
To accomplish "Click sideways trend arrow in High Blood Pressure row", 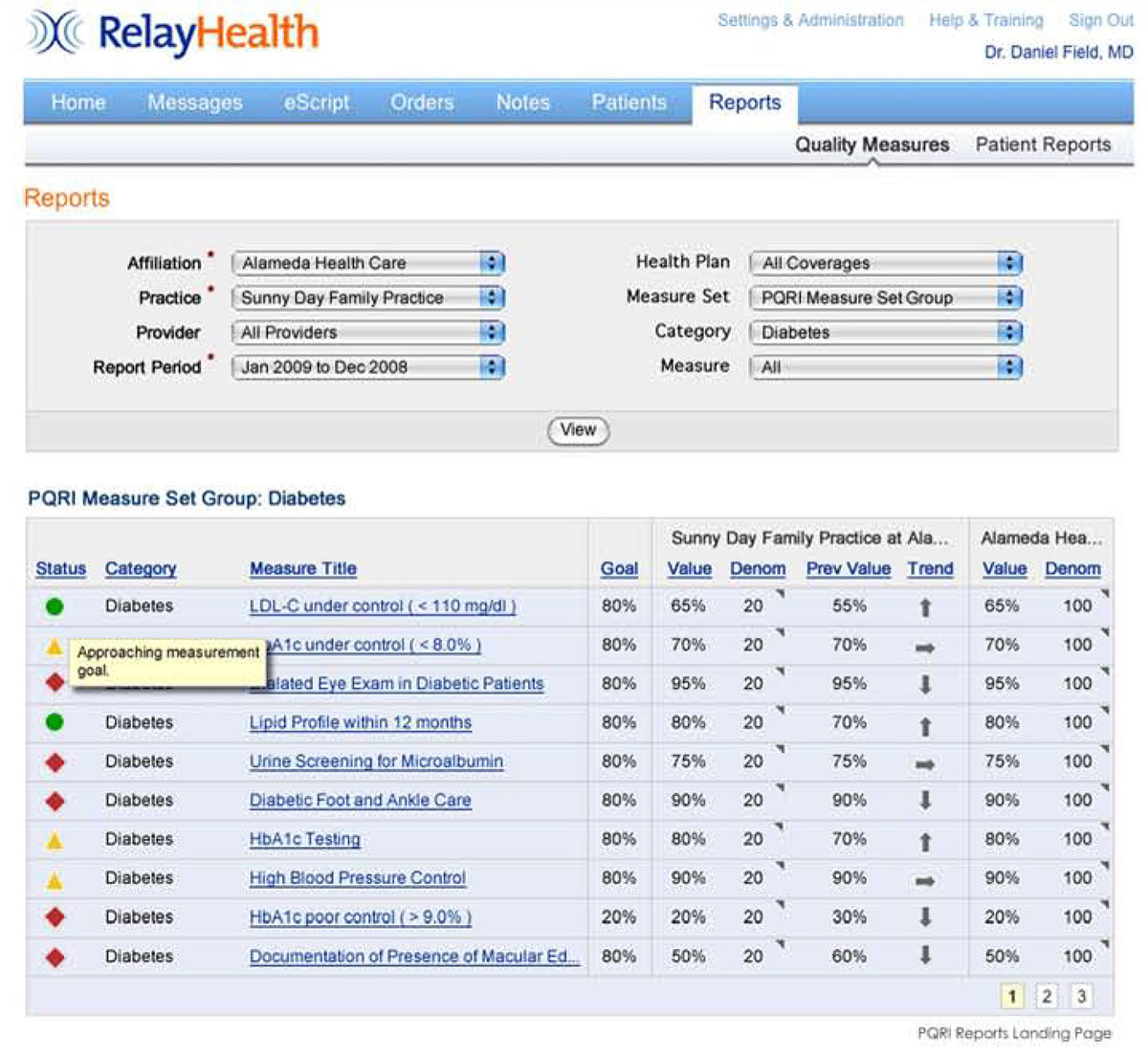I will tap(925, 881).
